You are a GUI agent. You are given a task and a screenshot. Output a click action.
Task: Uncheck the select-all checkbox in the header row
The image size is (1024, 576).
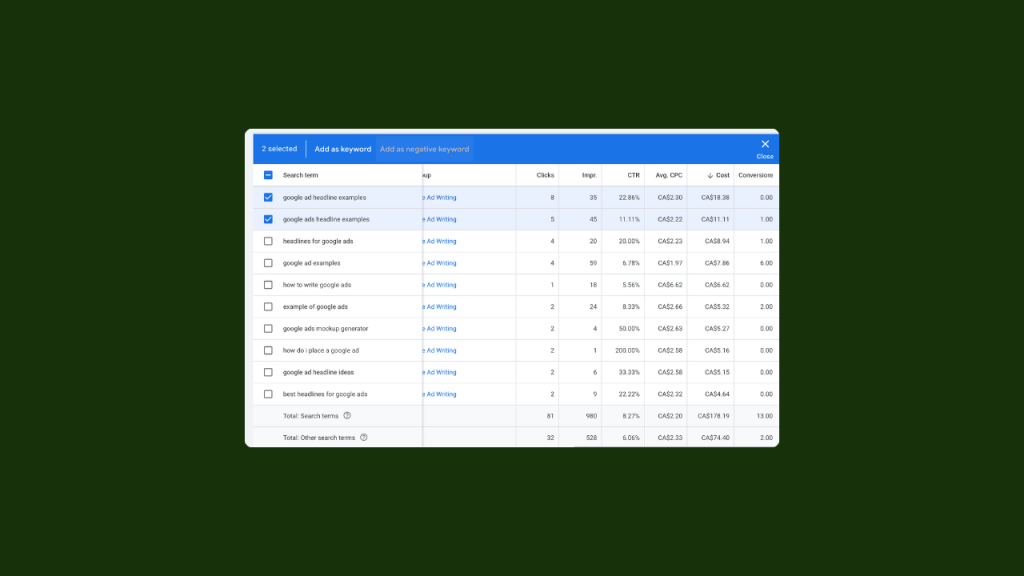click(x=268, y=174)
